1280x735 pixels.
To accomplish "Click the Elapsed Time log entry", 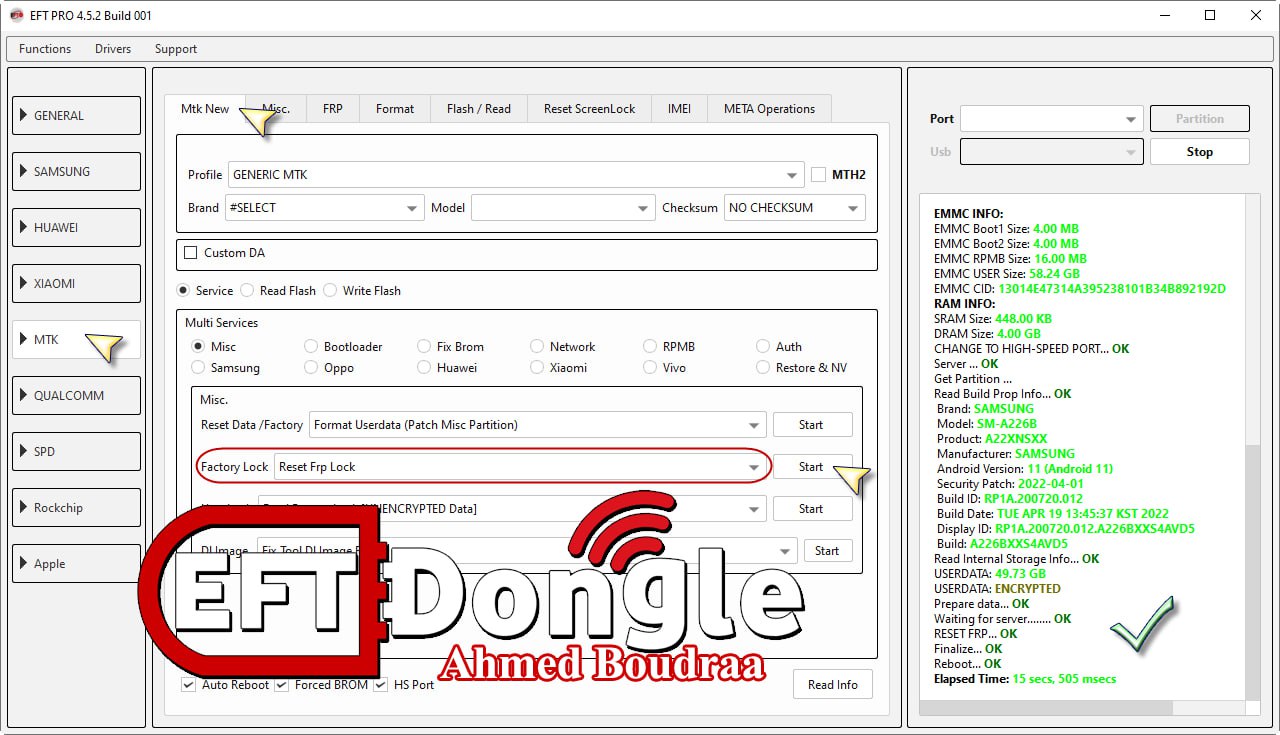I will pyautogui.click(x=1025, y=679).
